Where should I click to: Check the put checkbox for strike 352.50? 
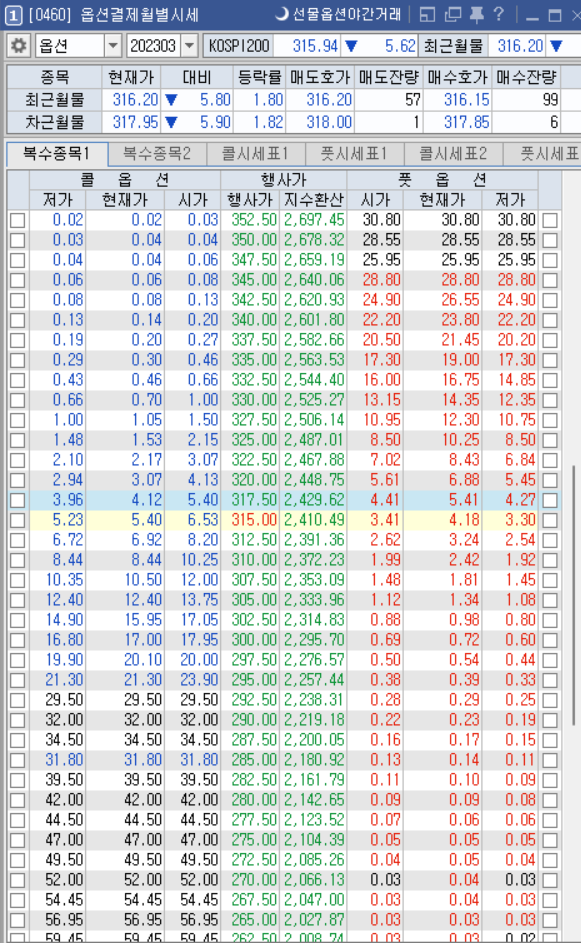point(550,220)
